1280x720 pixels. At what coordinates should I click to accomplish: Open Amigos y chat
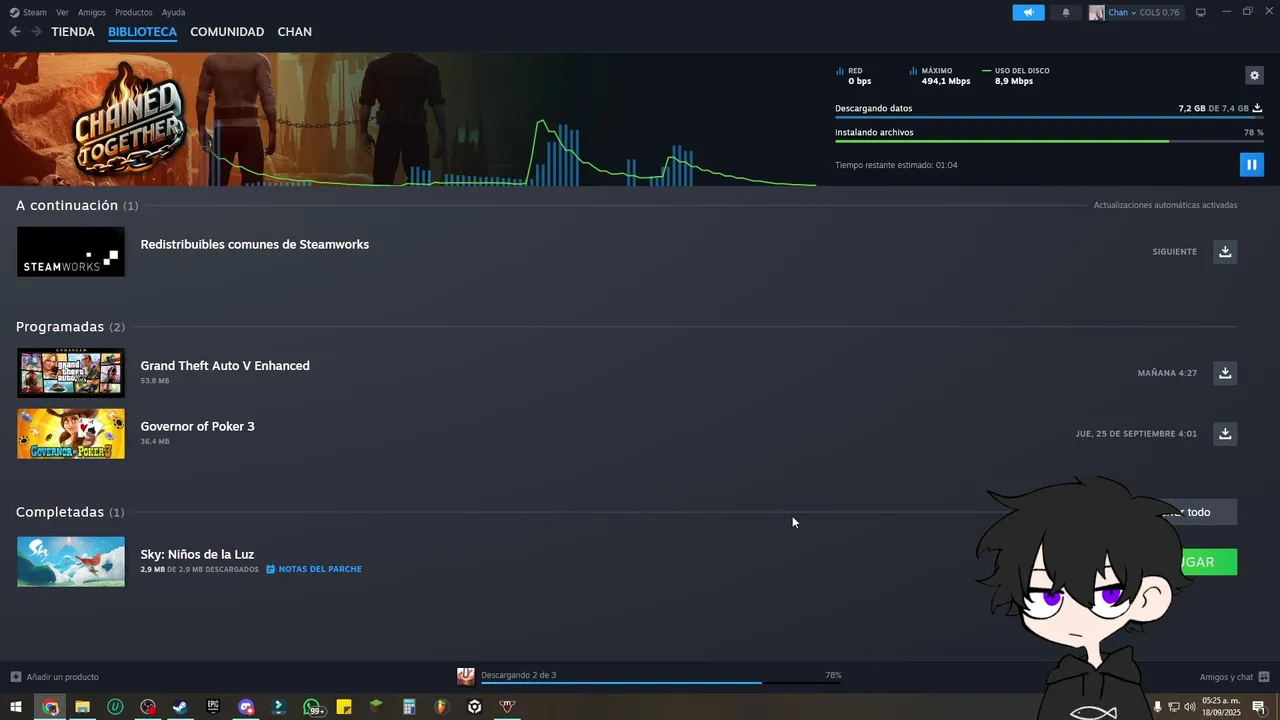point(1234,677)
